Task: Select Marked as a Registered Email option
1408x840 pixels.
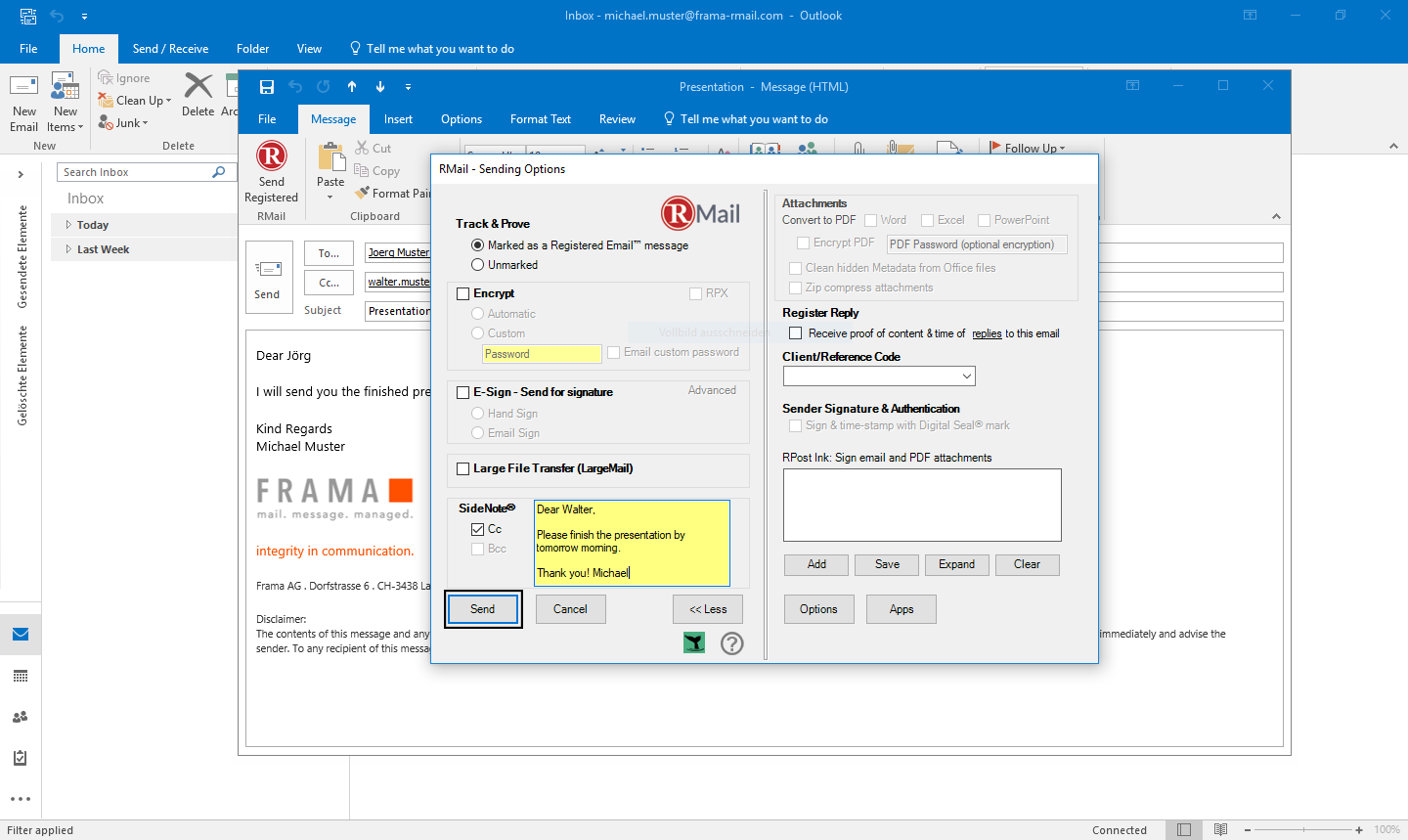Action: coord(477,245)
